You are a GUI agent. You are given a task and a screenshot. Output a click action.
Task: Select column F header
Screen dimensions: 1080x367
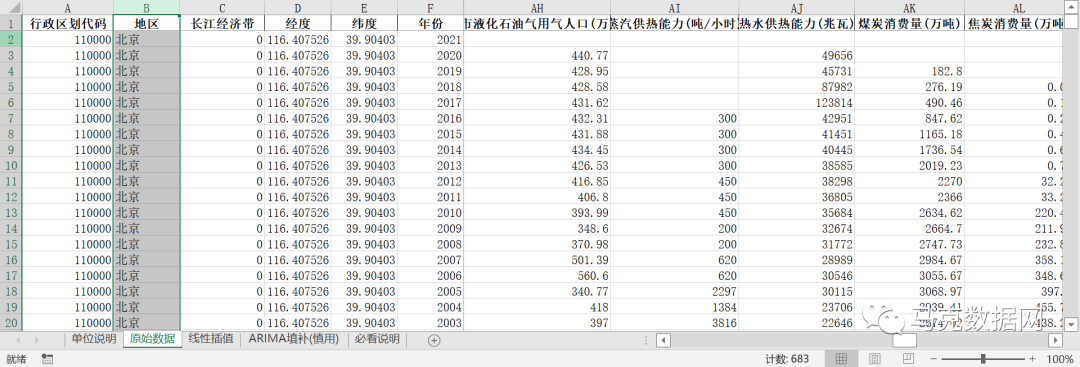point(430,8)
